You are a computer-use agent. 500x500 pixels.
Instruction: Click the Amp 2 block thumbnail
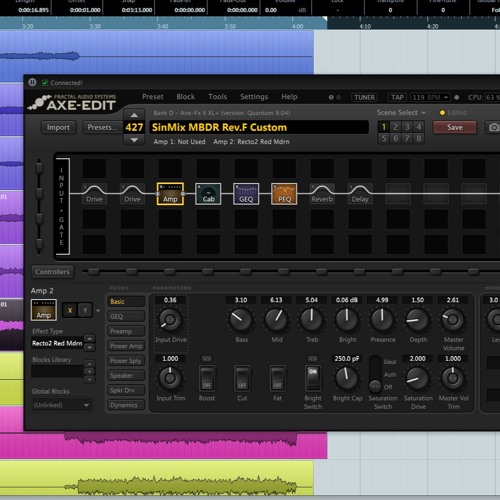click(44, 310)
